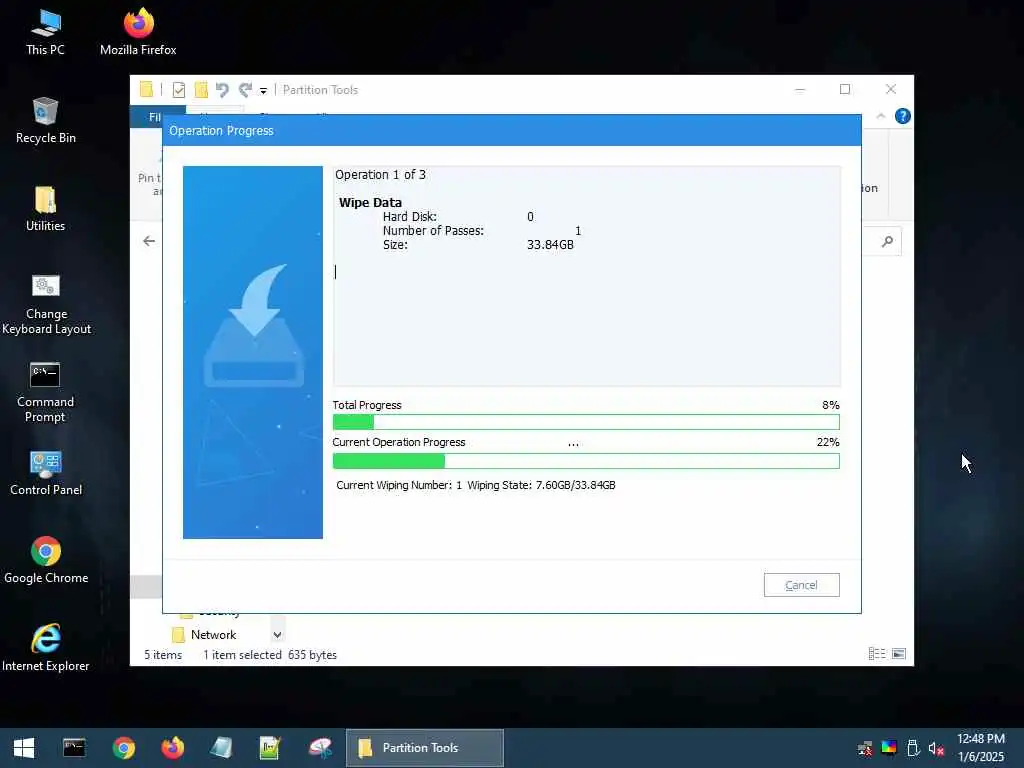Click the 'Operation 1 of 3' text
Image resolution: width=1024 pixels, height=768 pixels.
click(381, 174)
